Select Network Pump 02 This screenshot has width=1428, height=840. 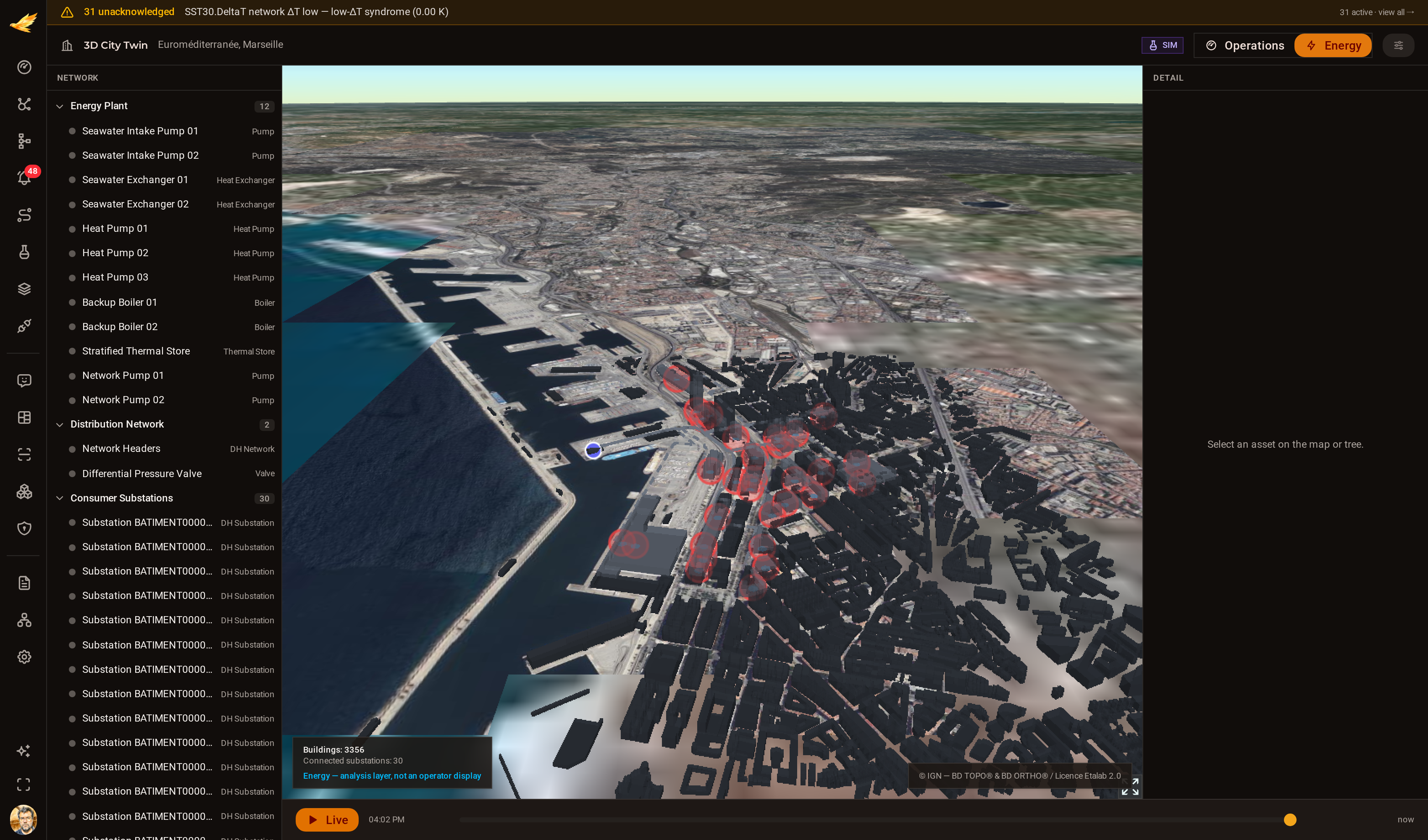tap(164, 399)
